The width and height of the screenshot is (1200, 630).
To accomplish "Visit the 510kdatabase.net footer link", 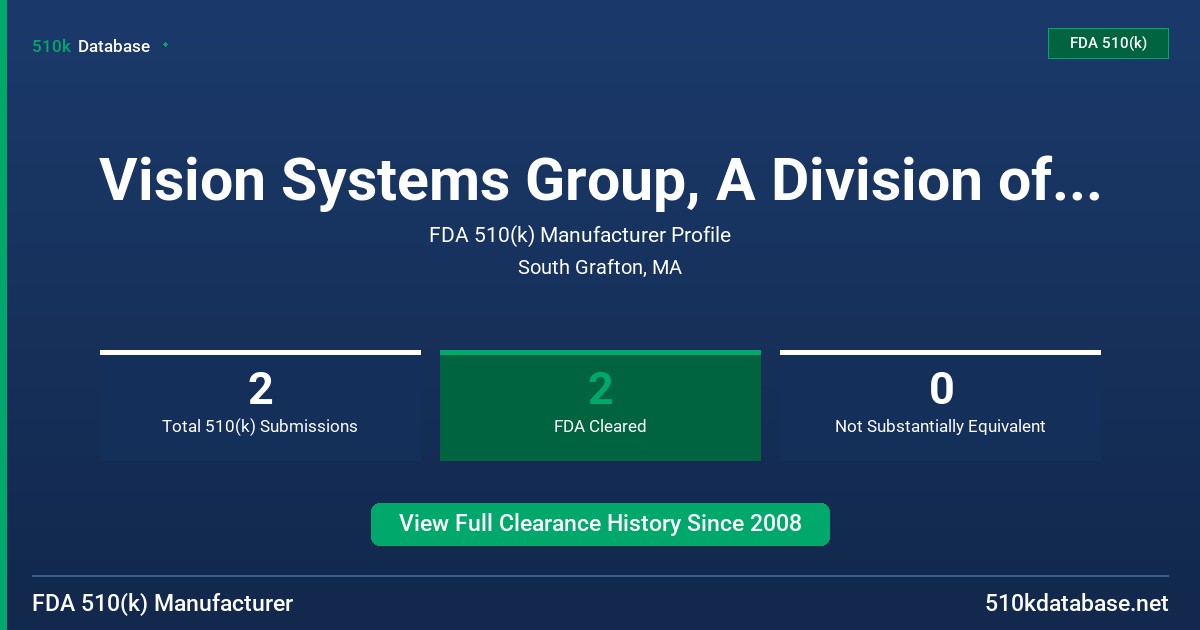I will point(1077,603).
